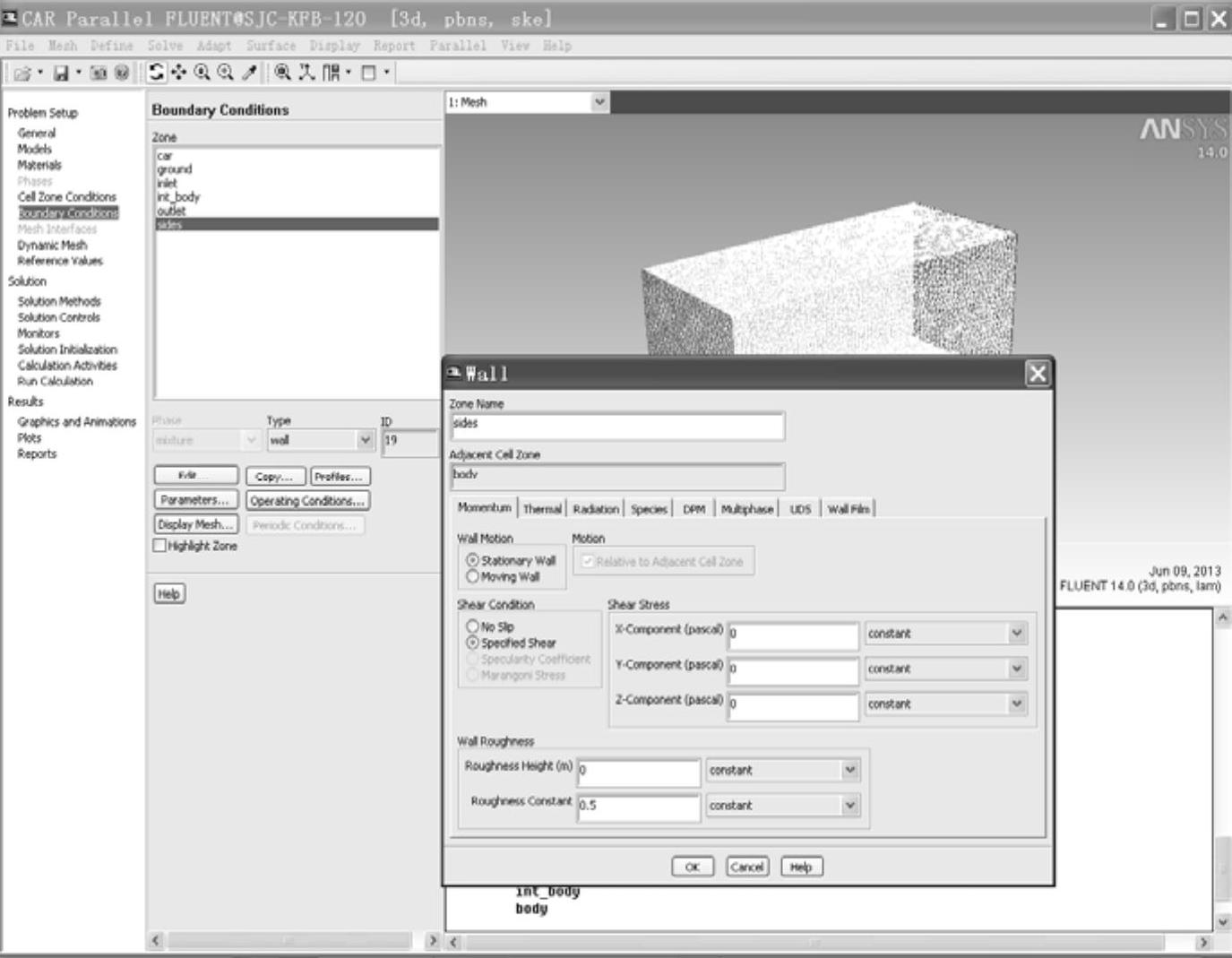The image size is (1232, 958).
Task: Open the Roughness Height constant dropdown
Action: (x=849, y=770)
